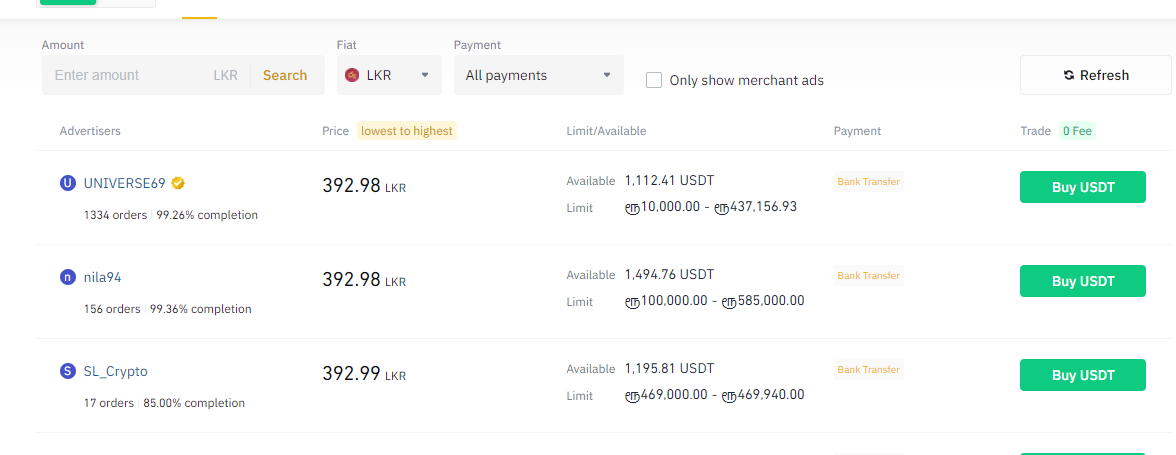
Task: Click the 1,112.41 USDT available amount
Action: click(x=670, y=180)
